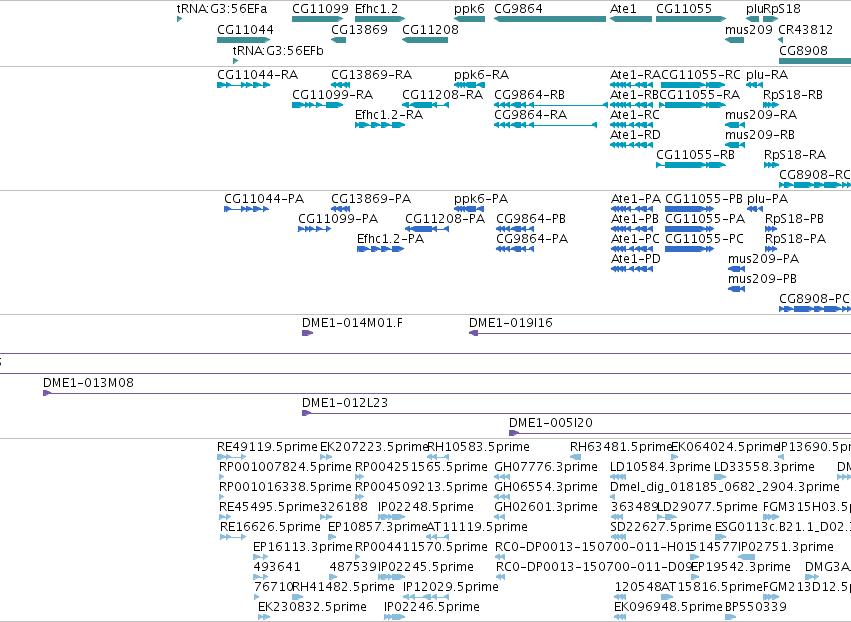Click the mus209-PA protein glyph
The width and height of the screenshot is (851, 622).
tap(736, 269)
